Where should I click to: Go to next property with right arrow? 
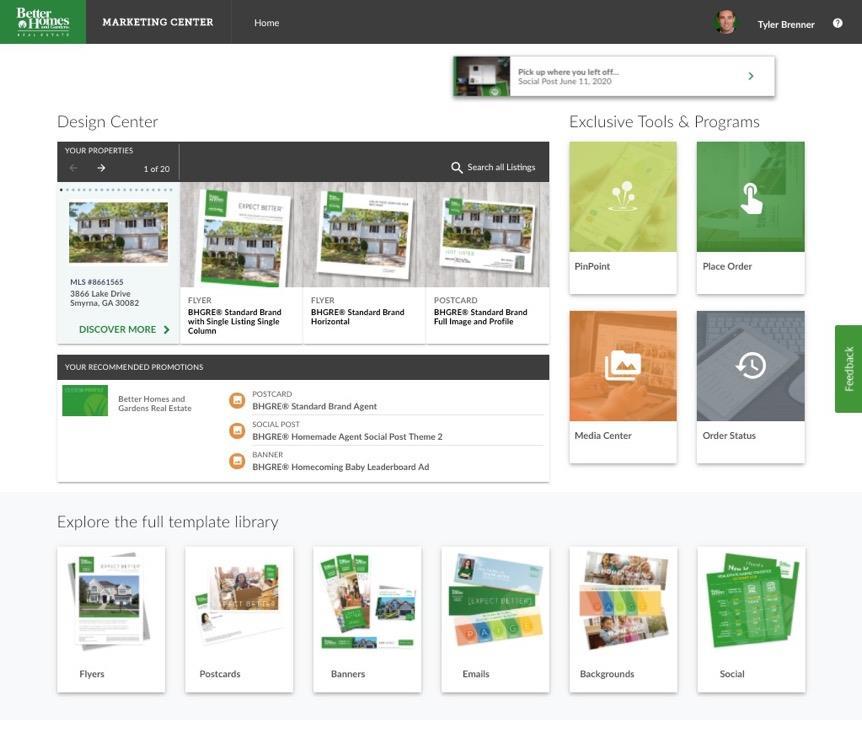[101, 168]
